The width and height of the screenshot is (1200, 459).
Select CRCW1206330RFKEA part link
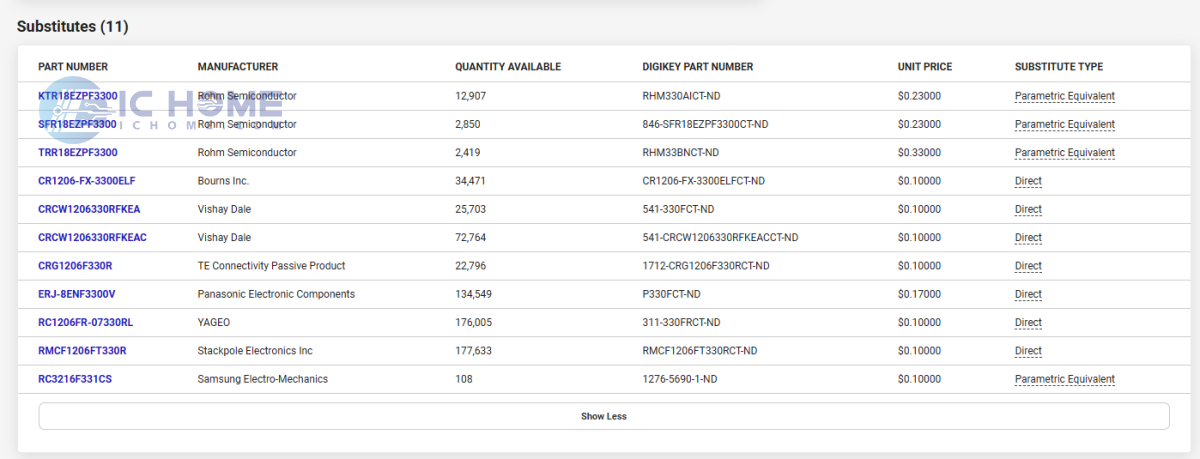(x=89, y=209)
